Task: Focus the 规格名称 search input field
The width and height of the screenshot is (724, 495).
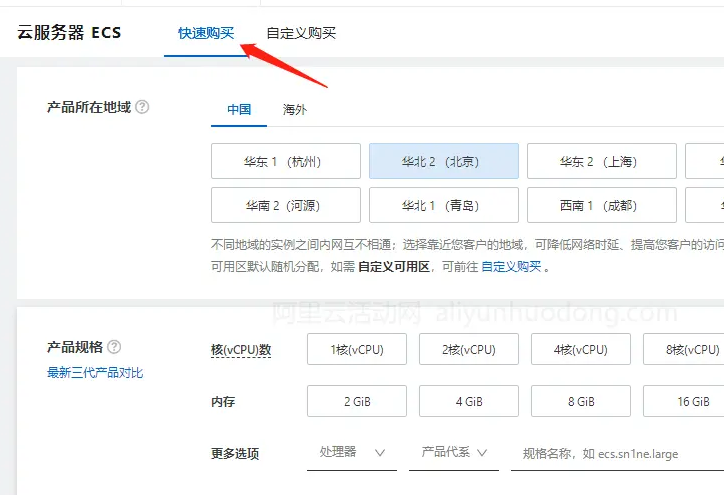Action: [617, 453]
